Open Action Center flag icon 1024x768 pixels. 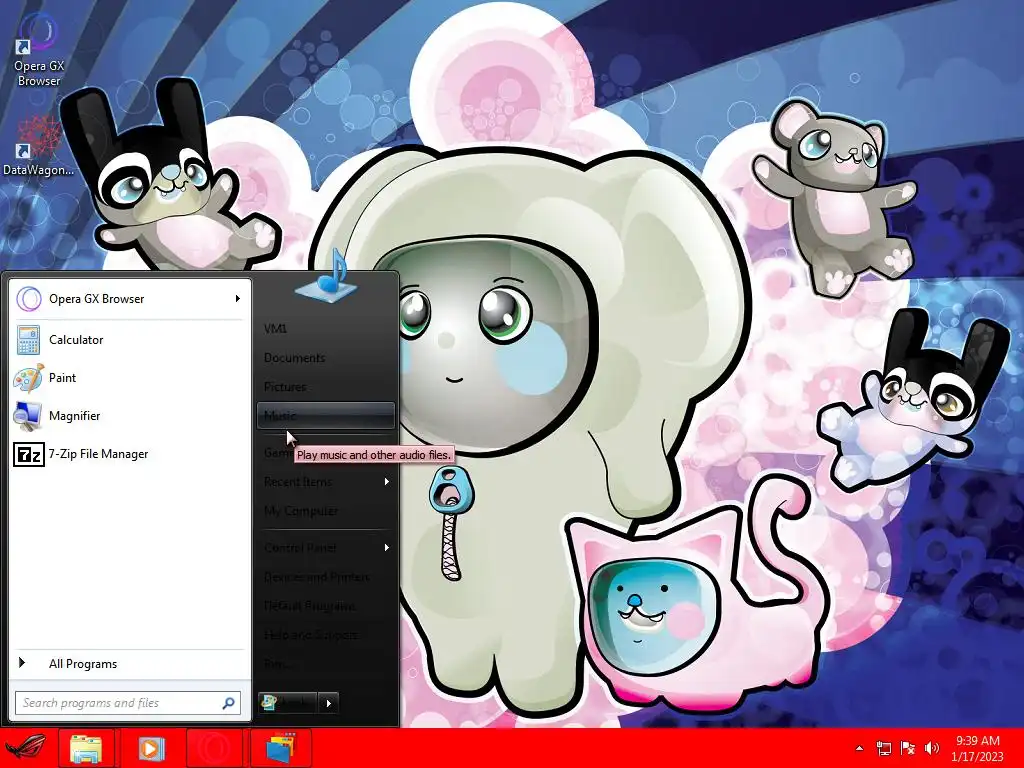(908, 748)
